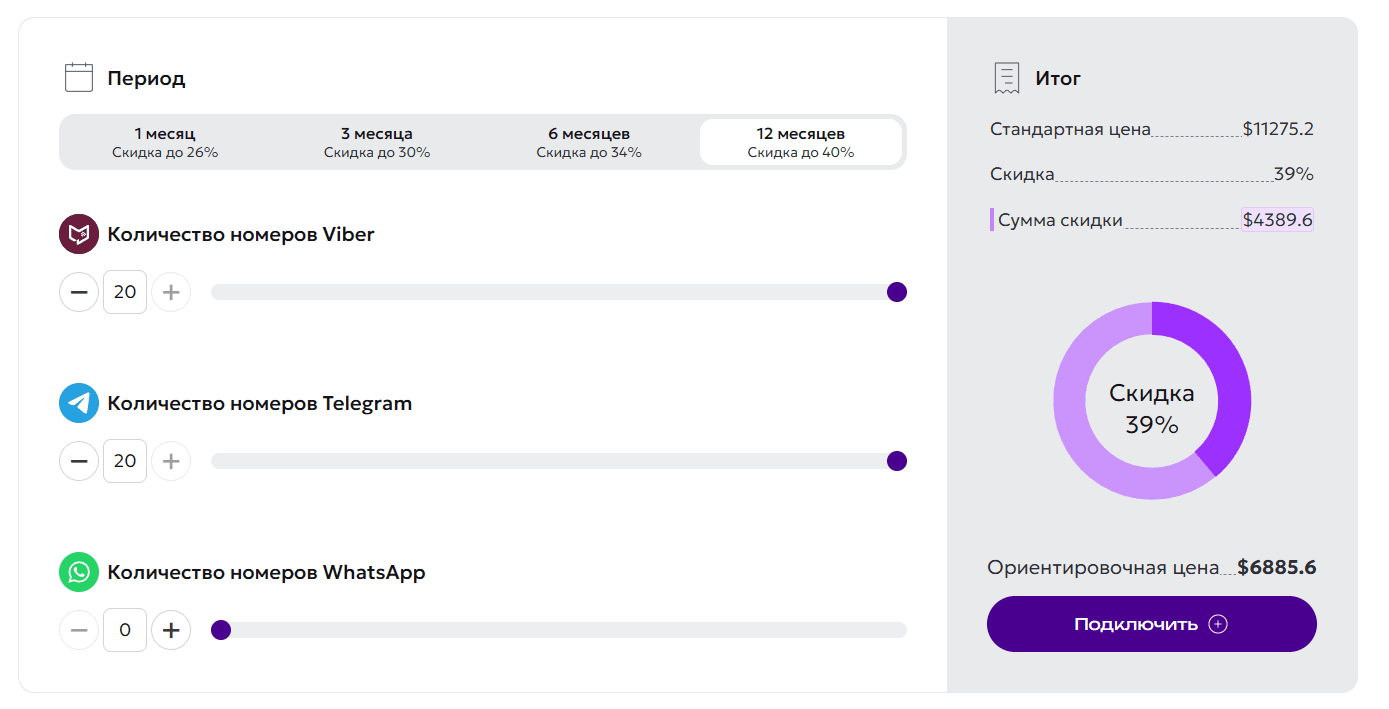The image size is (1389, 709).
Task: Click the Сумма скидки label
Action: [1060, 220]
